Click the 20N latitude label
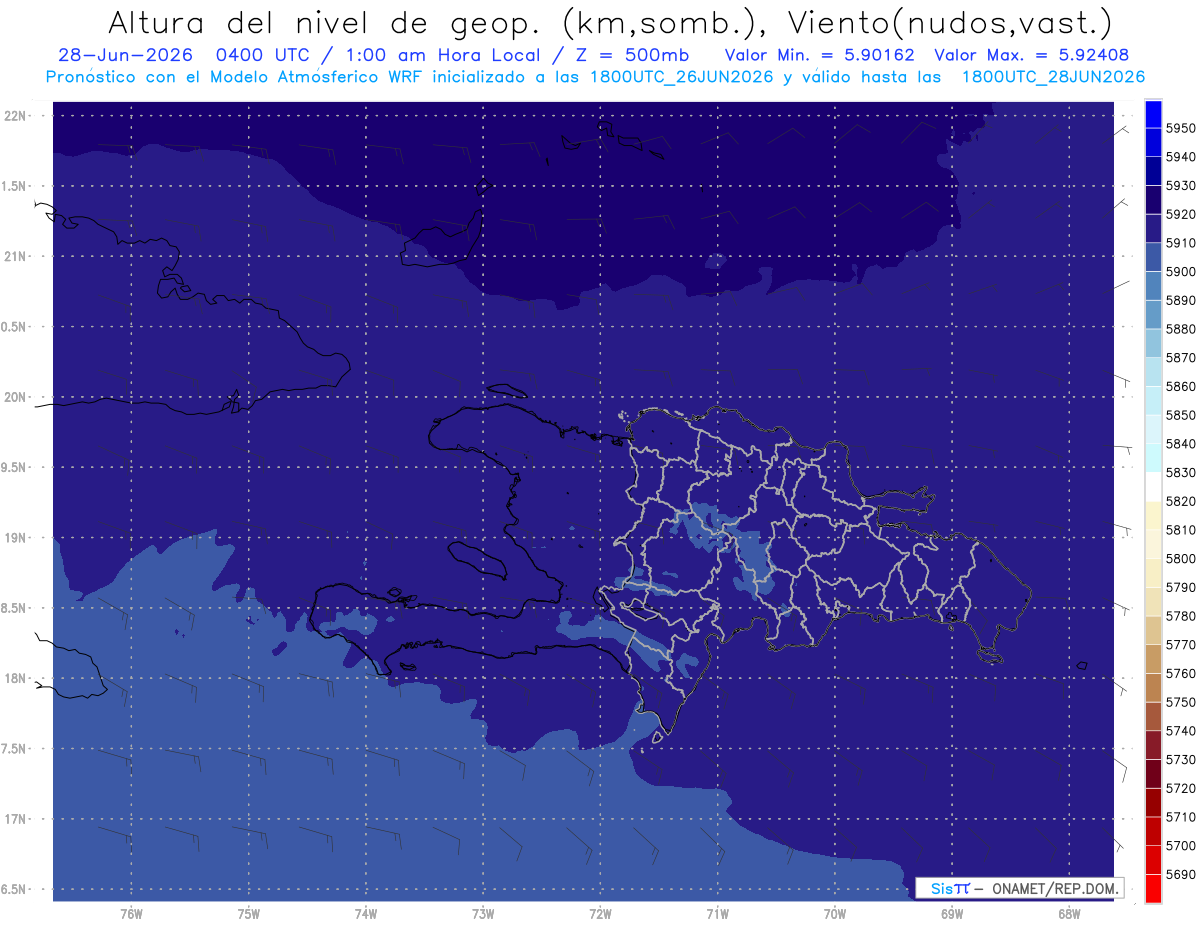Viewport: 1200px width, 927px height. [17, 397]
